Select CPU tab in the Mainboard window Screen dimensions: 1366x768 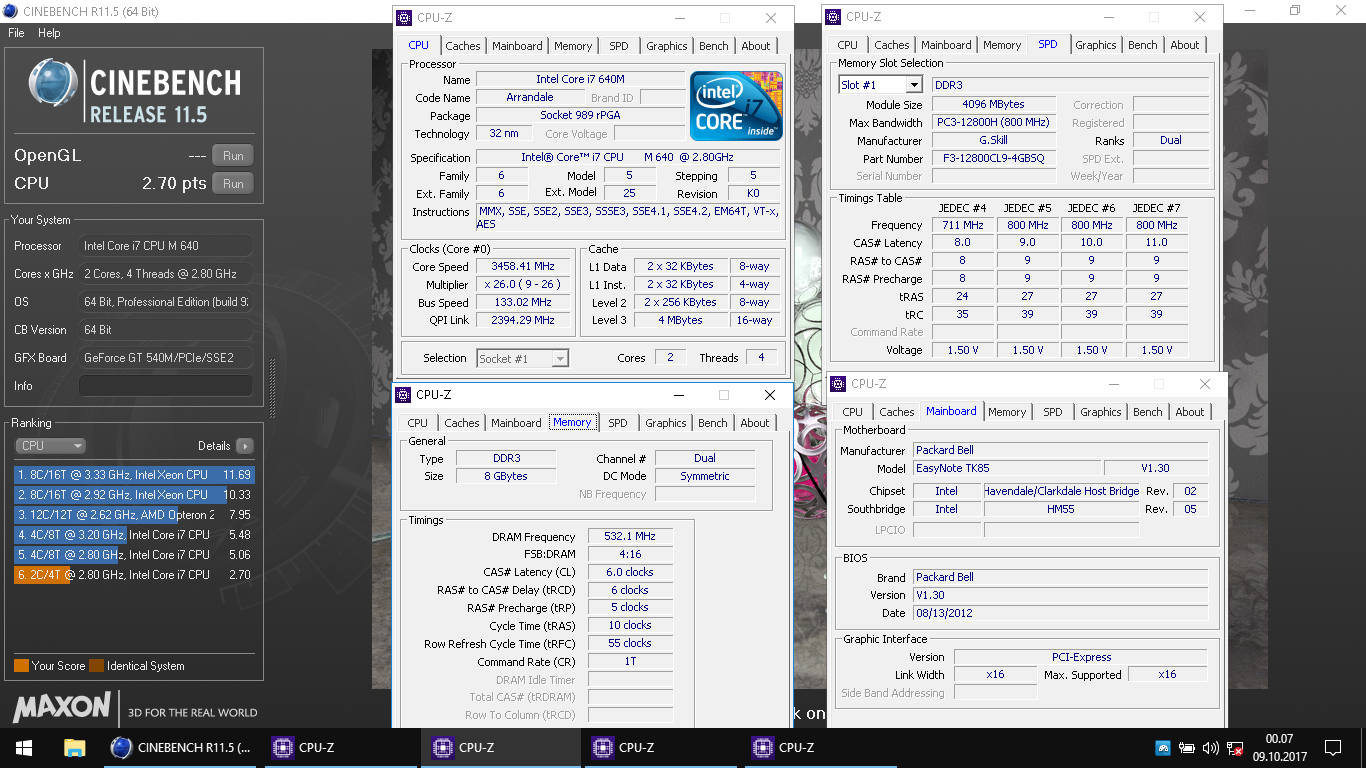point(853,412)
